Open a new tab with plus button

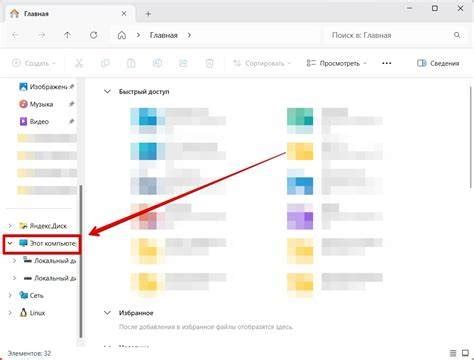click(x=148, y=14)
